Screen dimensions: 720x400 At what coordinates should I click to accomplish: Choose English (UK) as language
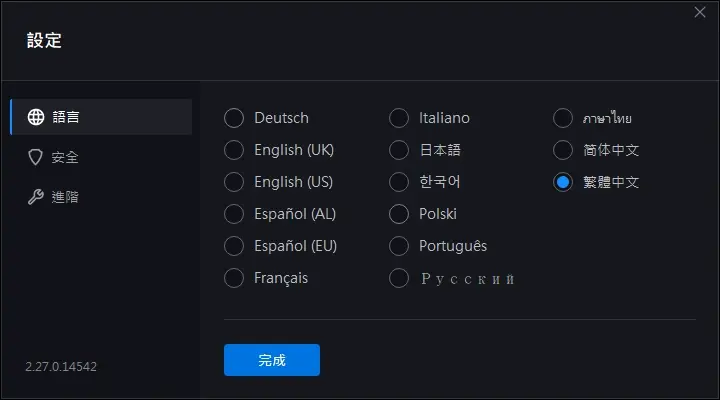coord(234,150)
